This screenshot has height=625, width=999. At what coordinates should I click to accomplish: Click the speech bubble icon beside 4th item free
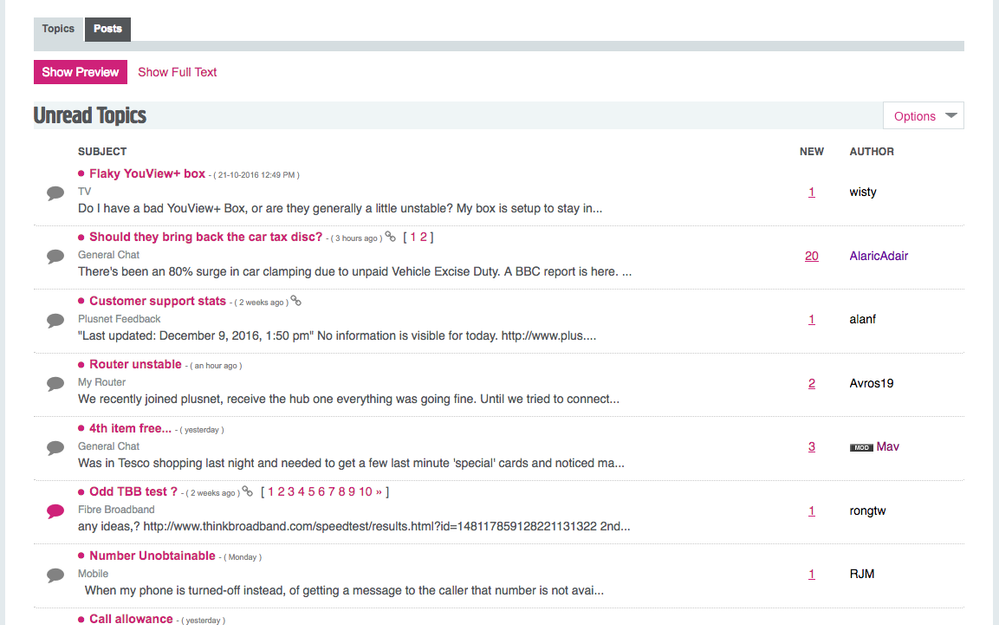55,447
